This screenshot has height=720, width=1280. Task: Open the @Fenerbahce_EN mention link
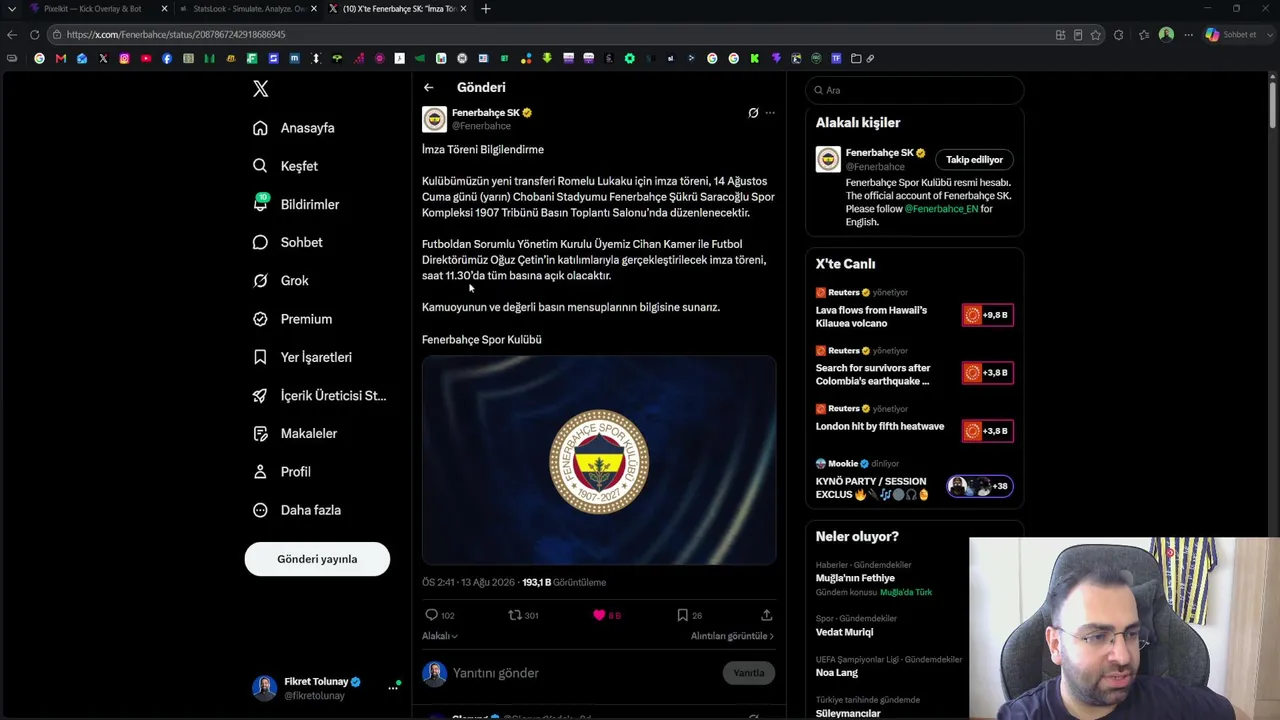coord(941,209)
